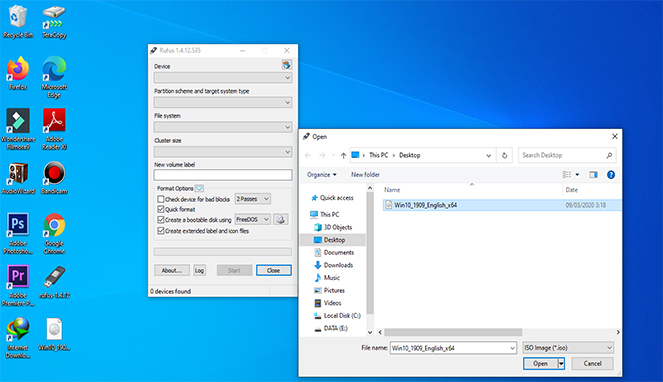Toggle the preview pane icon in Open dialog
663x382 pixels.
click(x=593, y=175)
